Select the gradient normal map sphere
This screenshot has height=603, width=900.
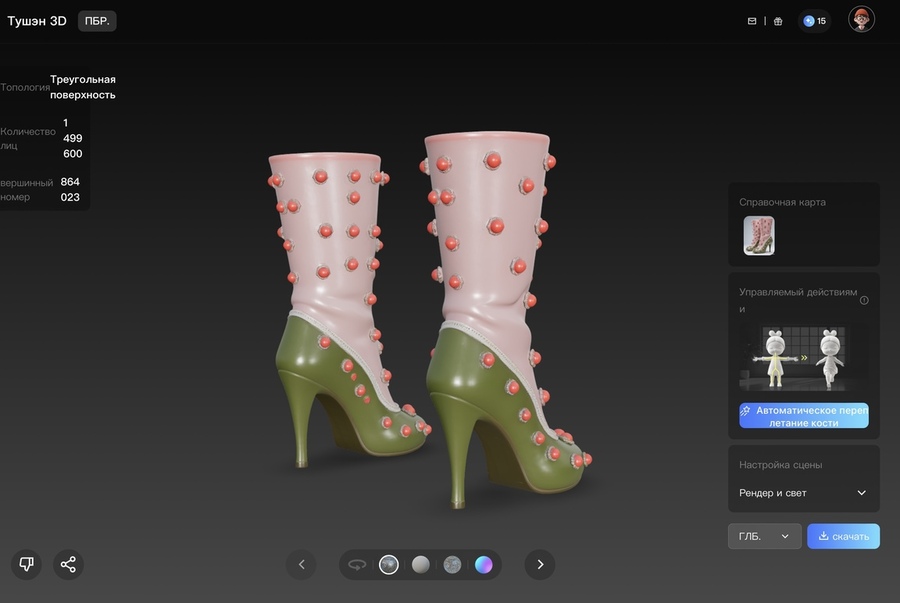point(484,565)
